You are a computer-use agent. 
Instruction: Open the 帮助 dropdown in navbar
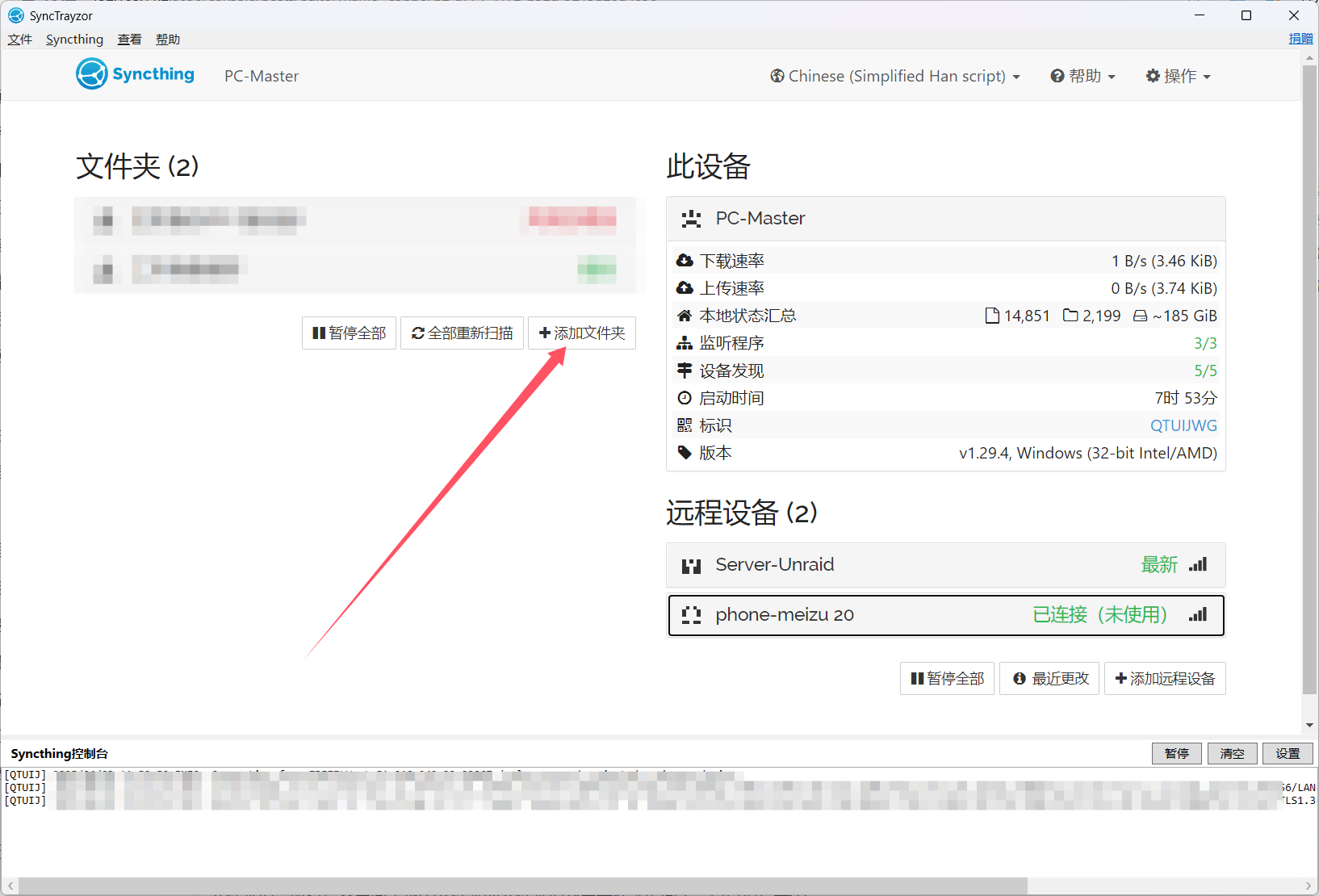[1082, 76]
